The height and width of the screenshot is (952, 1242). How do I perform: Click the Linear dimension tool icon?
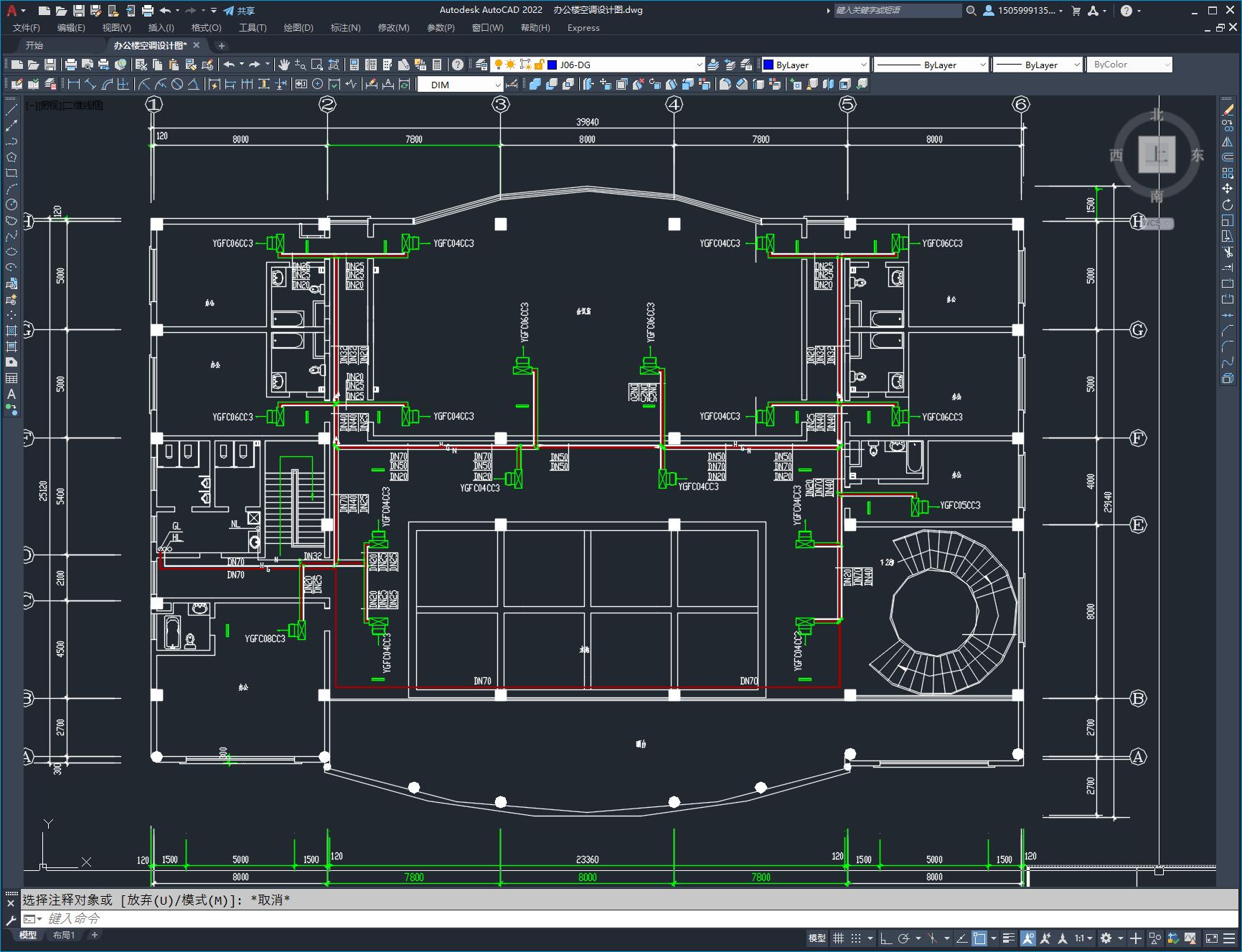pos(73,84)
